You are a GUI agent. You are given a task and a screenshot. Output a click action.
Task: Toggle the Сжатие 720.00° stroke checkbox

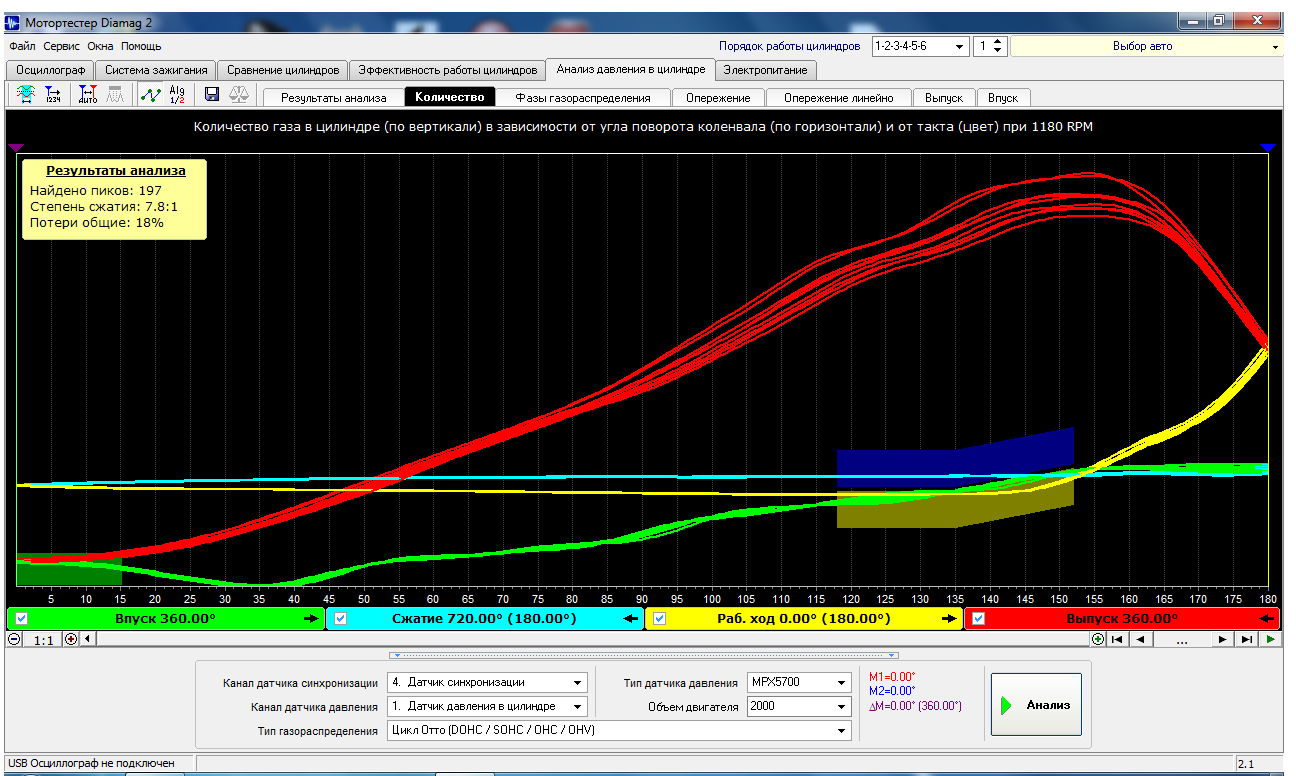[x=340, y=618]
